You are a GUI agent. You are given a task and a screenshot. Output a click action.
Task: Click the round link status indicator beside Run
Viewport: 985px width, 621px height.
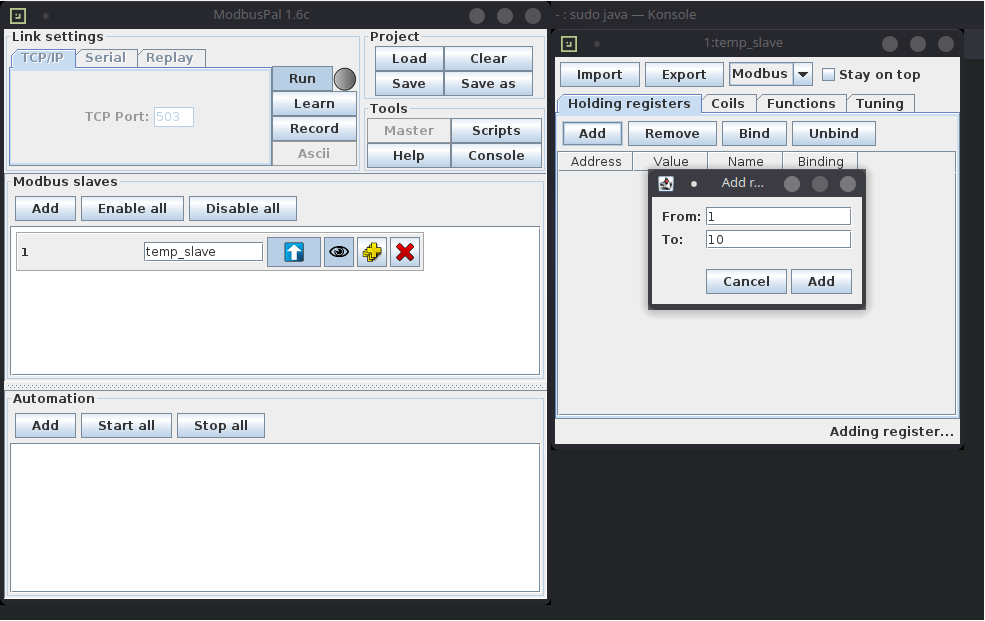tap(344, 79)
